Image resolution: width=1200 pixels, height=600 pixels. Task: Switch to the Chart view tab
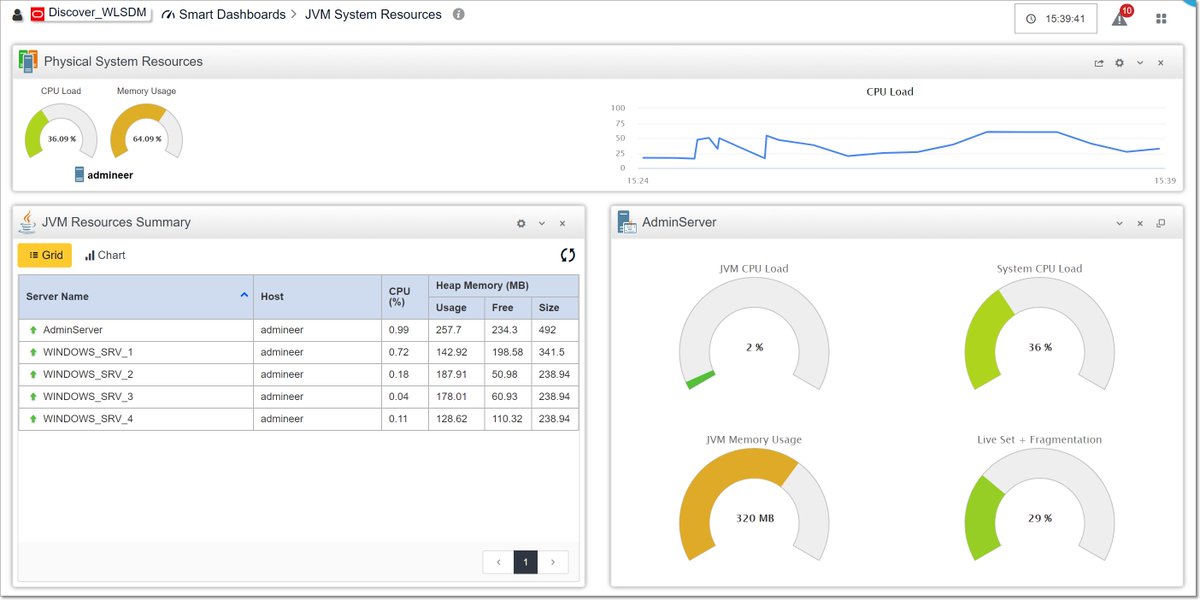[x=105, y=255]
